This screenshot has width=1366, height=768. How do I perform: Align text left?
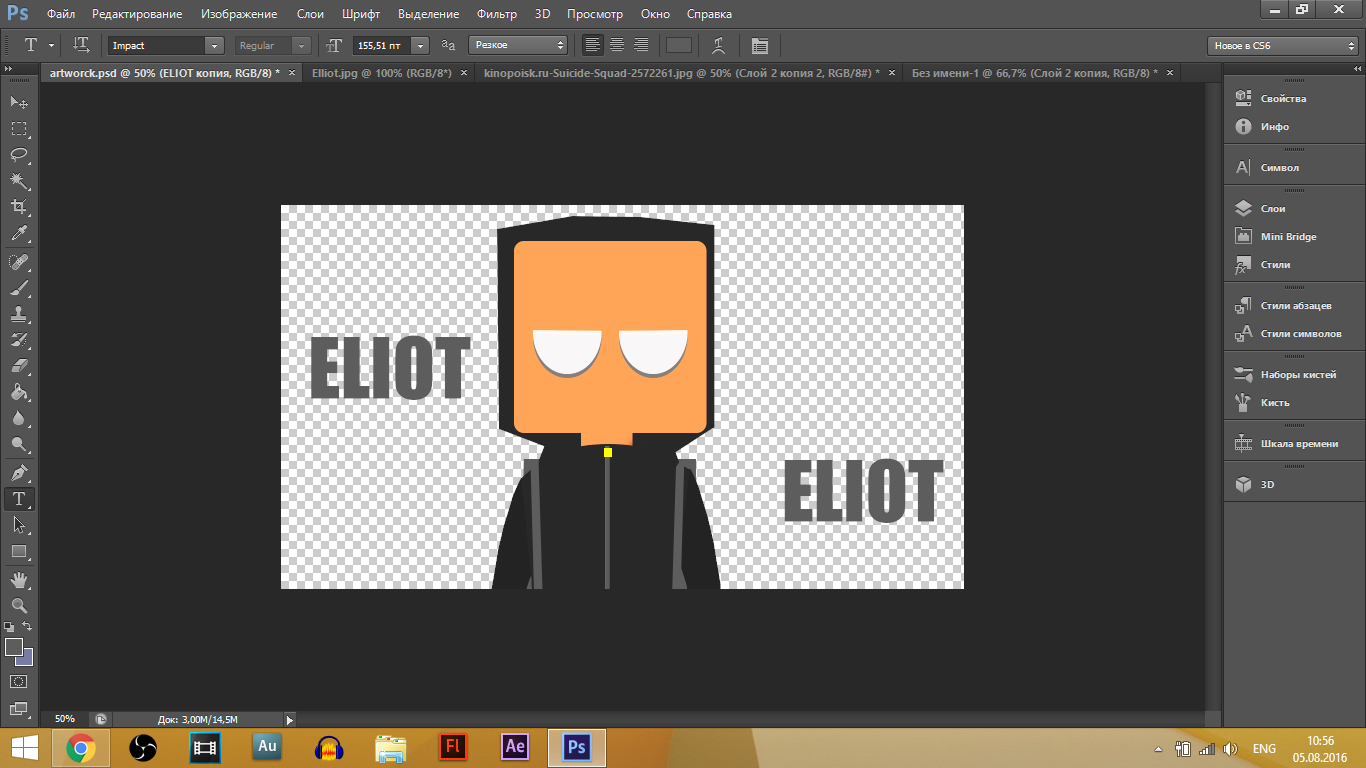click(x=593, y=45)
